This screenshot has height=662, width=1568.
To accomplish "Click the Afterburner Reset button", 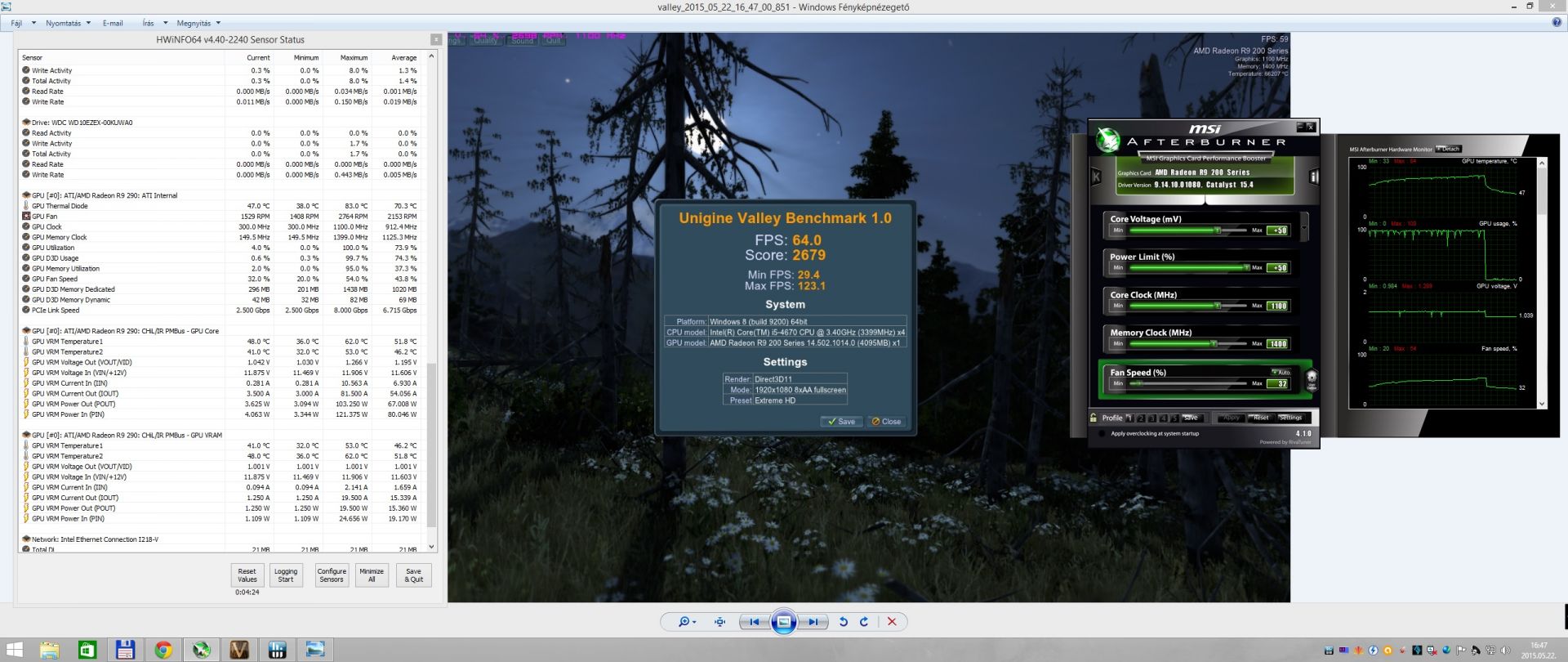I will (x=1261, y=418).
